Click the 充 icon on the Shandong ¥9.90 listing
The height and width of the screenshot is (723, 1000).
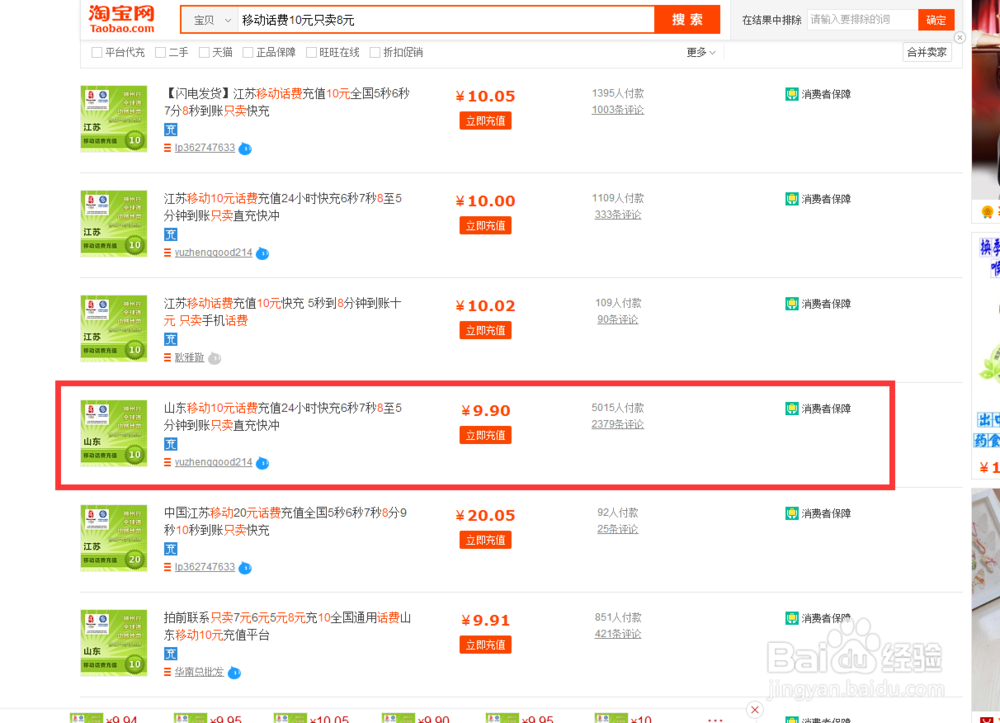pyautogui.click(x=170, y=443)
